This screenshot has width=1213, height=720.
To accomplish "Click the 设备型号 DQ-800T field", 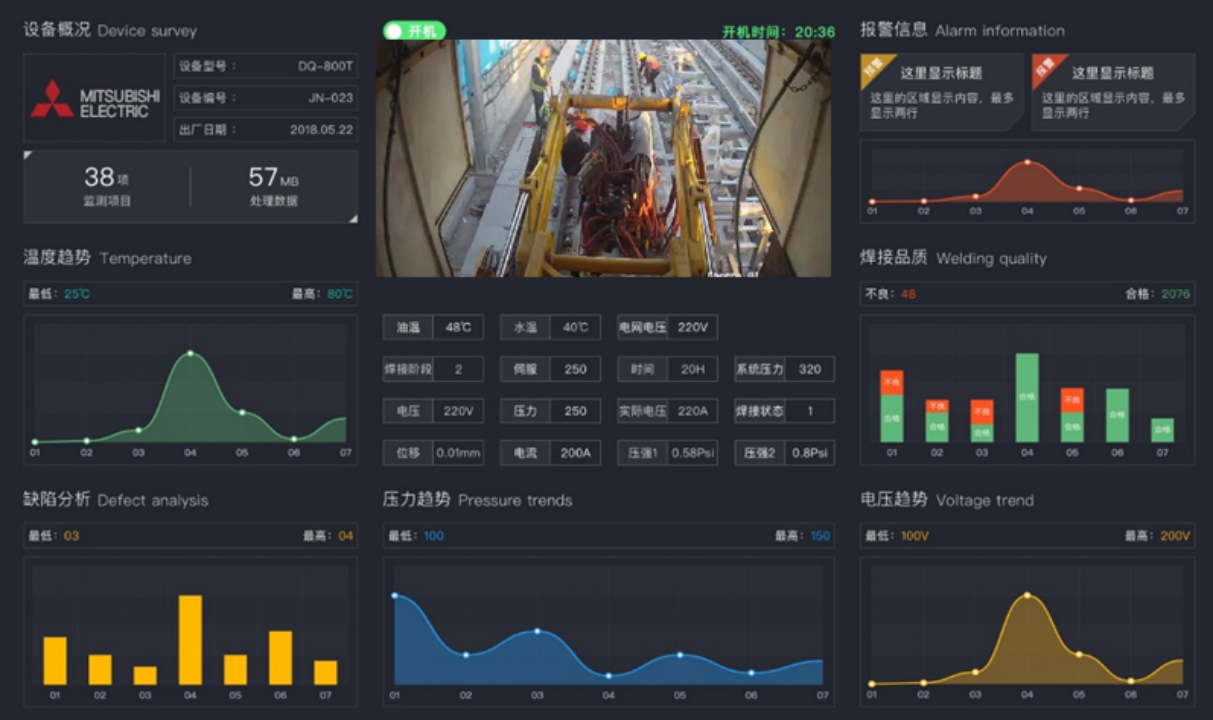I will (265, 66).
